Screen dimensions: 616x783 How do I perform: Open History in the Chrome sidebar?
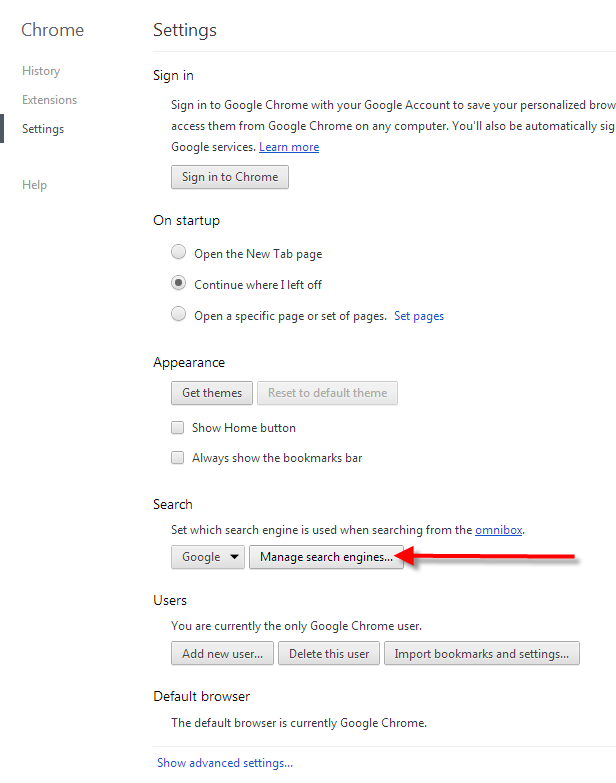41,71
